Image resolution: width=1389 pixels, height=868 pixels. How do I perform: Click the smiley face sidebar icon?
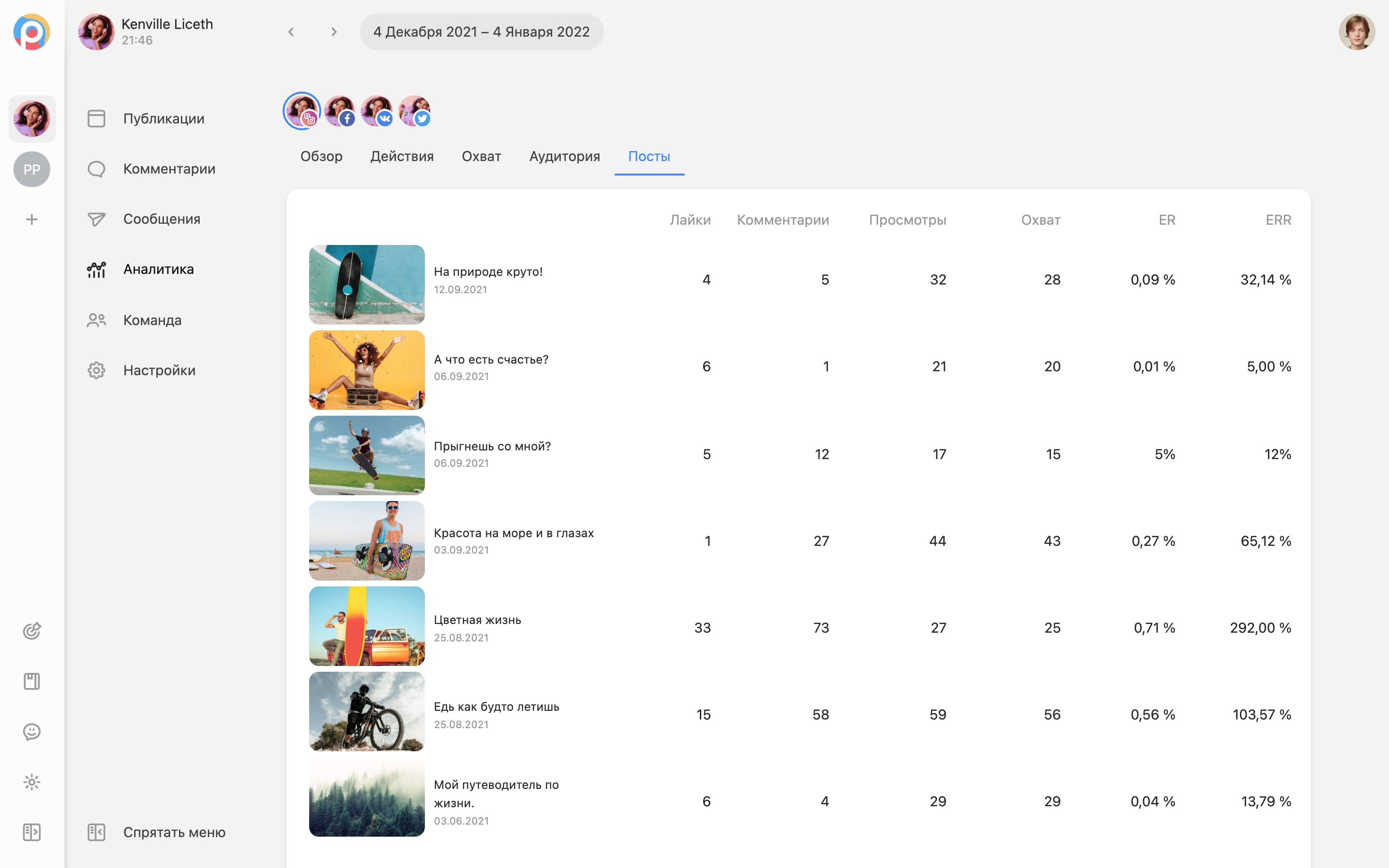[31, 732]
